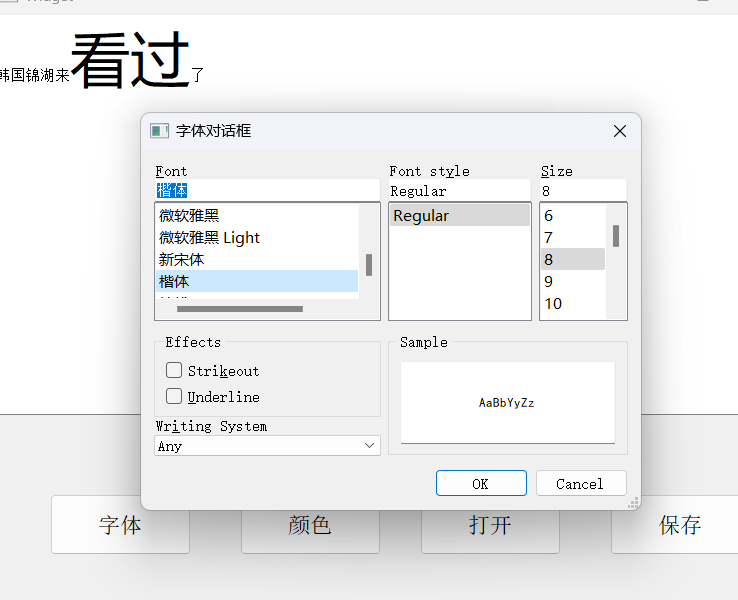Click the size list scrollbar handle
Screen dimensions: 738x600
click(x=616, y=236)
